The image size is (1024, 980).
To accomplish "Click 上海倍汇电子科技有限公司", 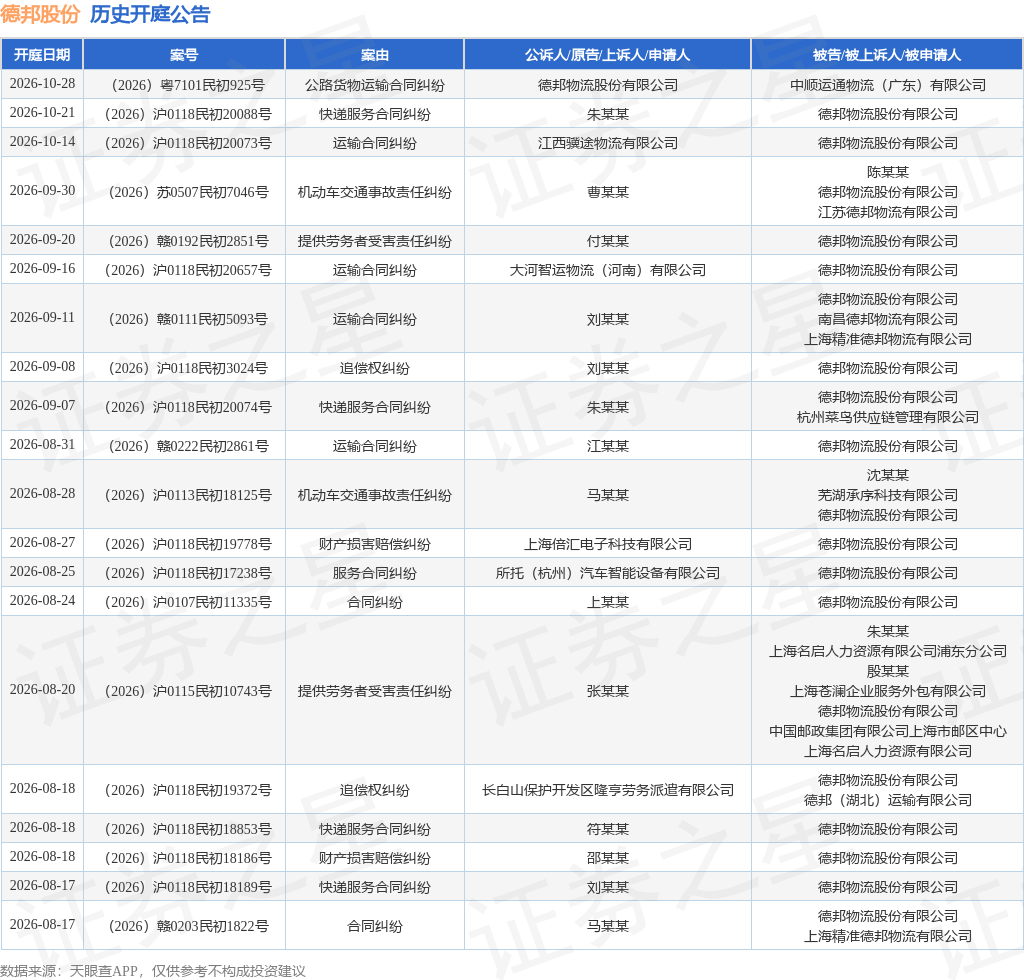I will tap(607, 544).
